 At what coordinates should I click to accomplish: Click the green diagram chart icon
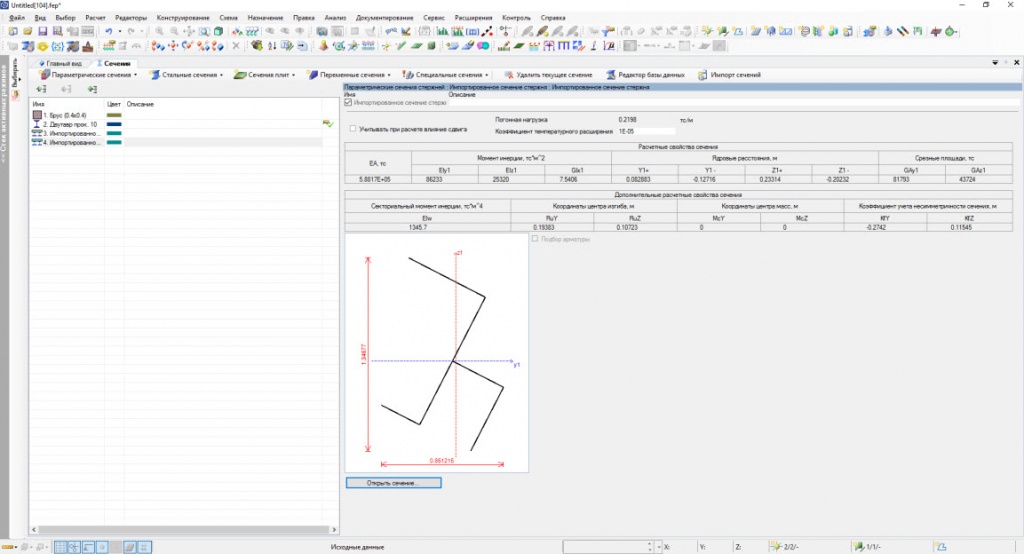tap(443, 31)
